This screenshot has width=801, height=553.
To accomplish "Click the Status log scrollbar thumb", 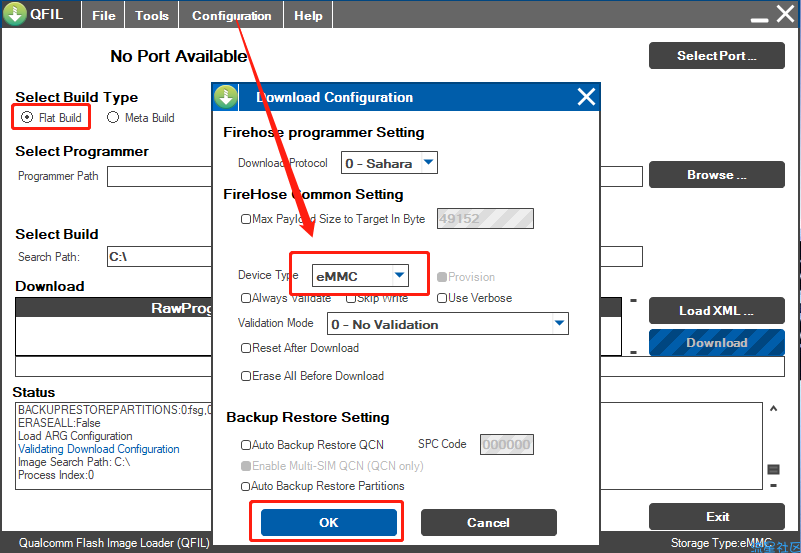I will [x=773, y=469].
